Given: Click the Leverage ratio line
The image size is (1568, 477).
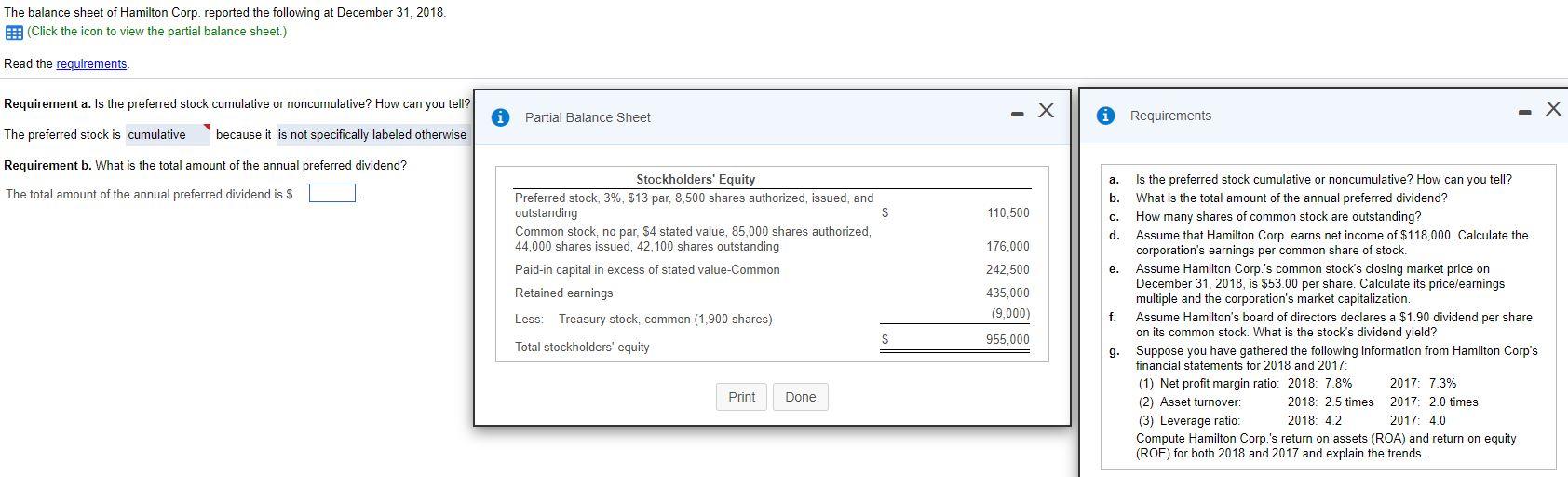Looking at the screenshot, I should pos(1291,420).
